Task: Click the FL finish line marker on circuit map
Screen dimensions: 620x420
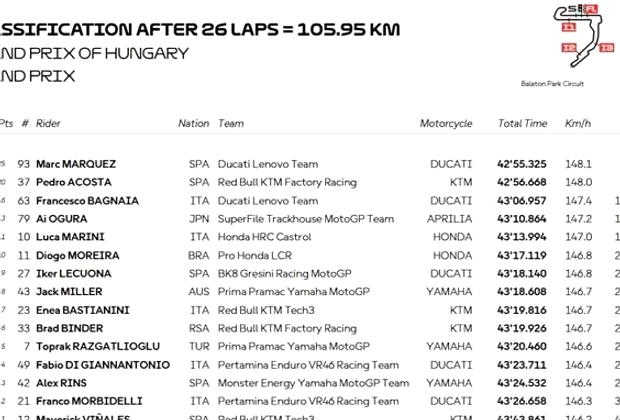Action: (x=591, y=9)
